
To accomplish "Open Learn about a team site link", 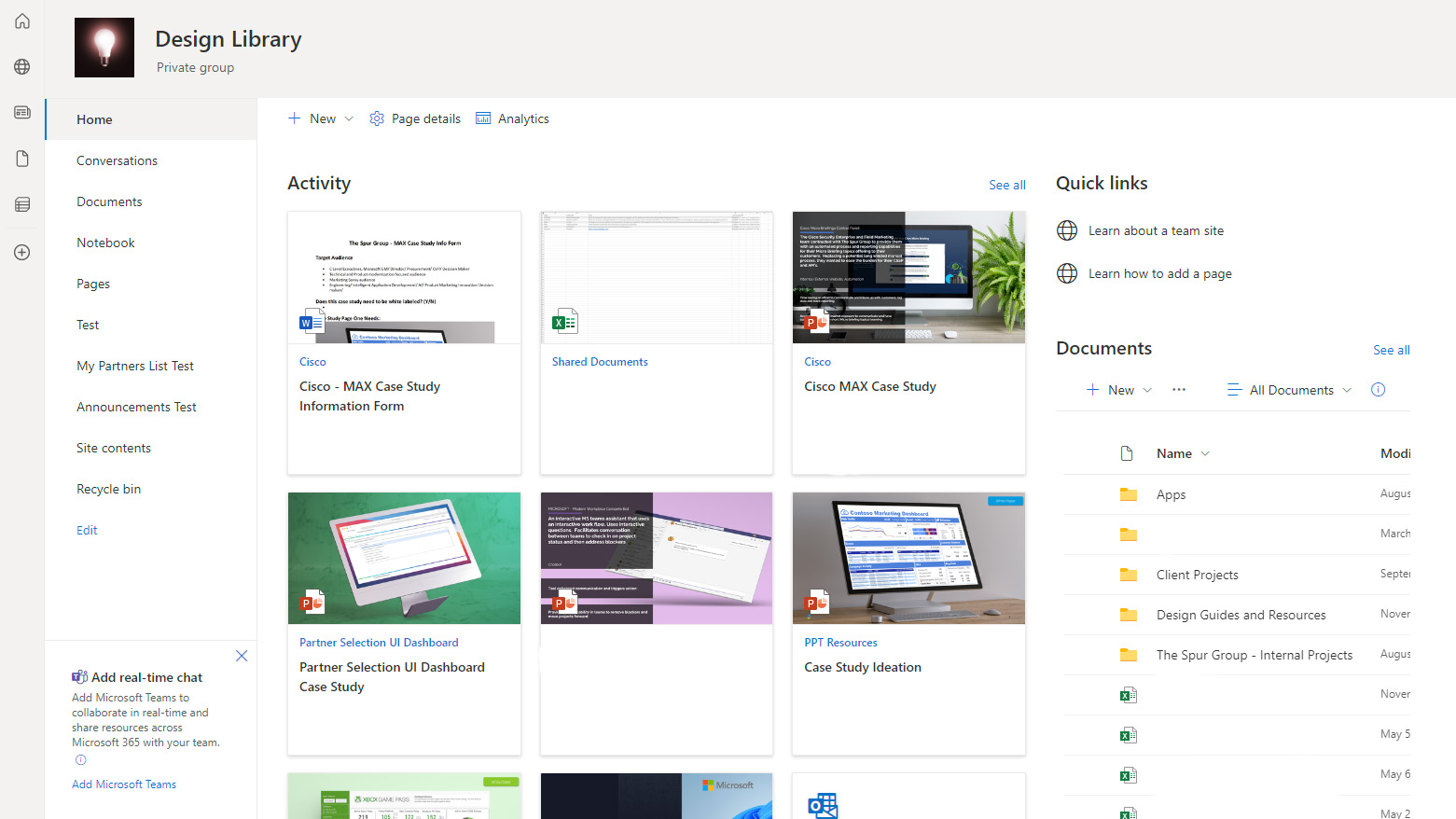I will pos(1156,230).
